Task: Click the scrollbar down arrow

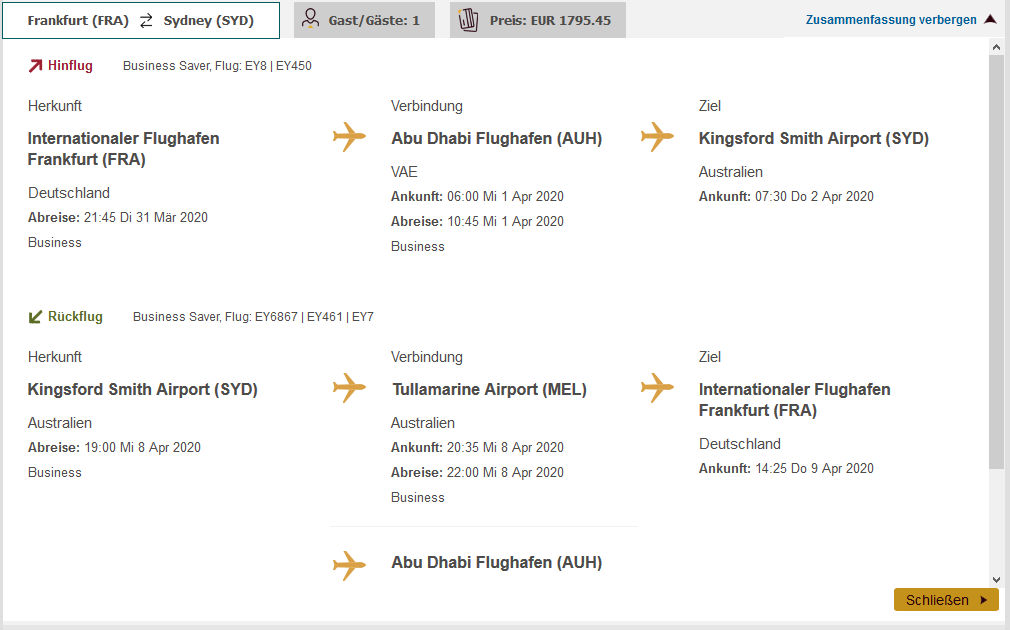Action: 995,579
